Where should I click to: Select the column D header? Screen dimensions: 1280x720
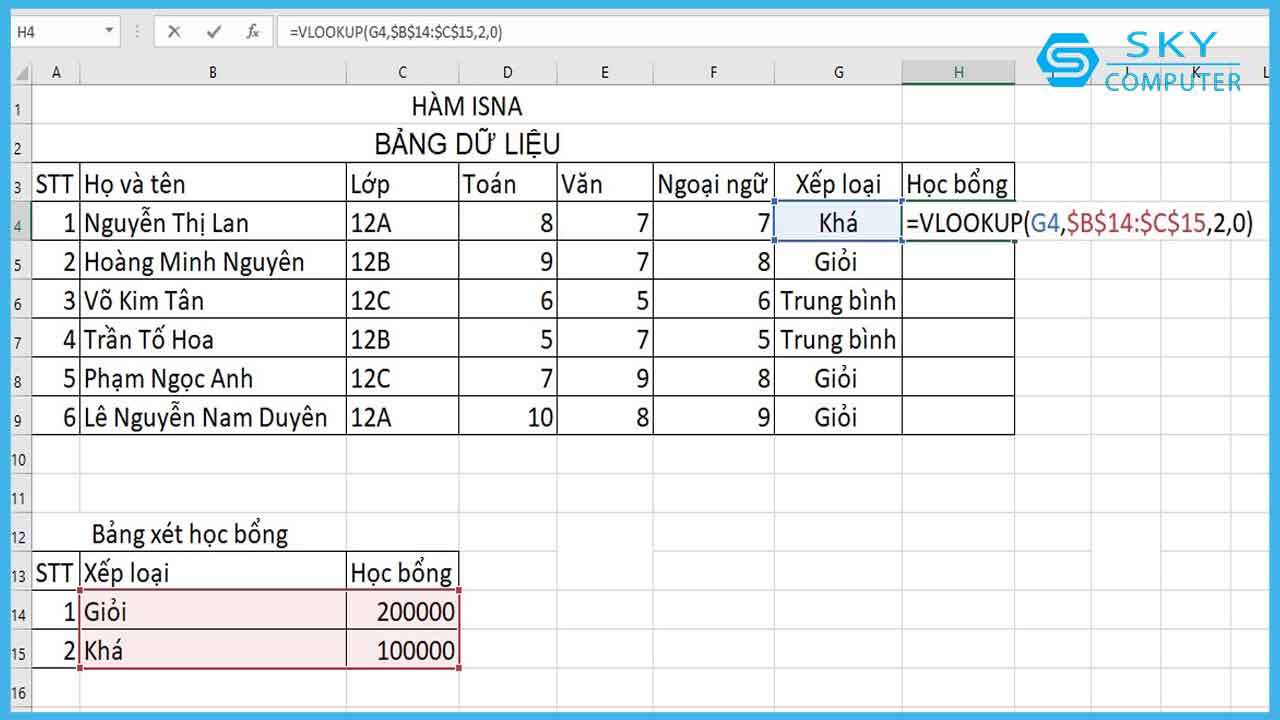click(508, 72)
